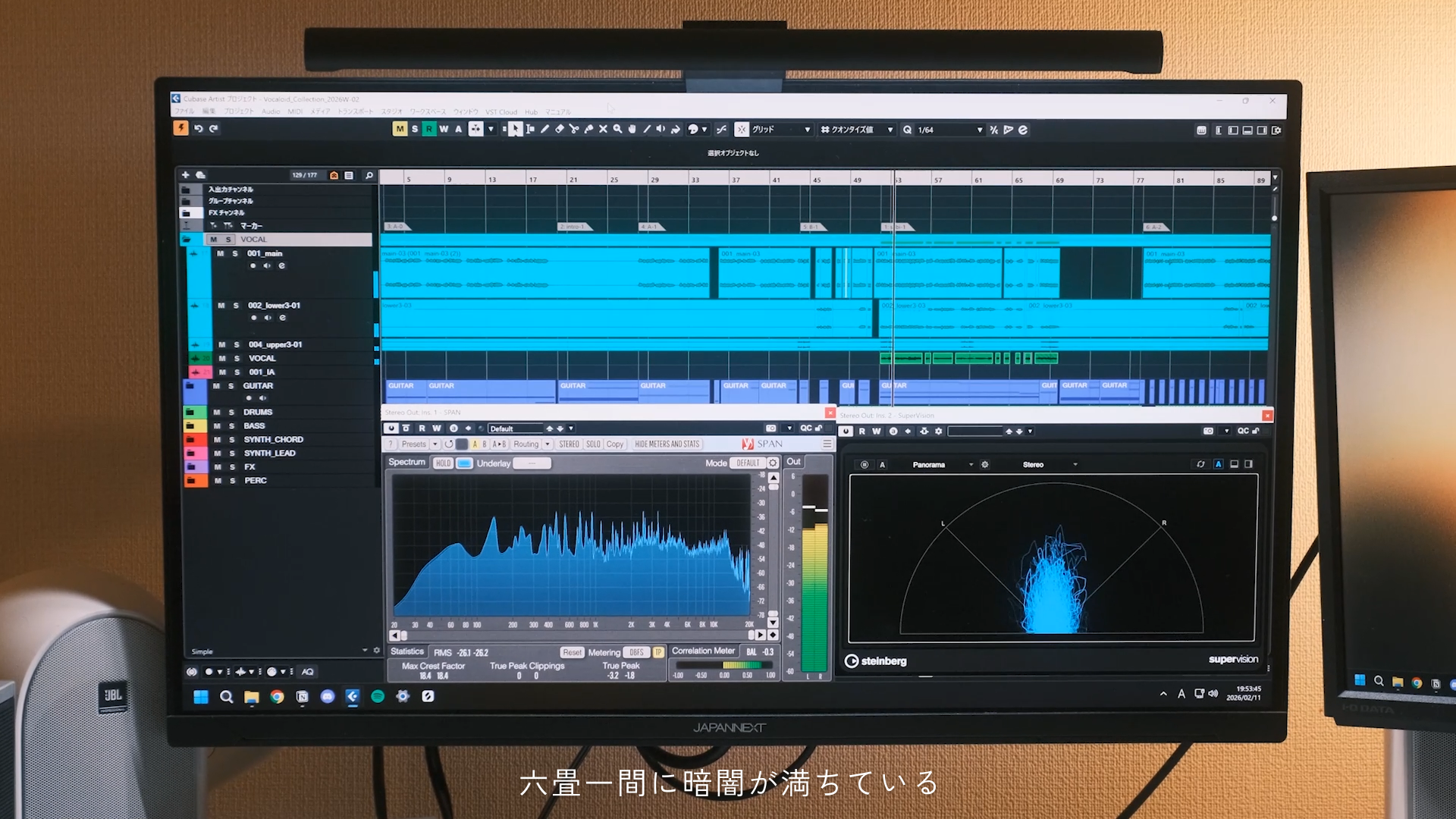Open Spotify from the Windows taskbar
This screenshot has height=819, width=1456.
tap(378, 696)
